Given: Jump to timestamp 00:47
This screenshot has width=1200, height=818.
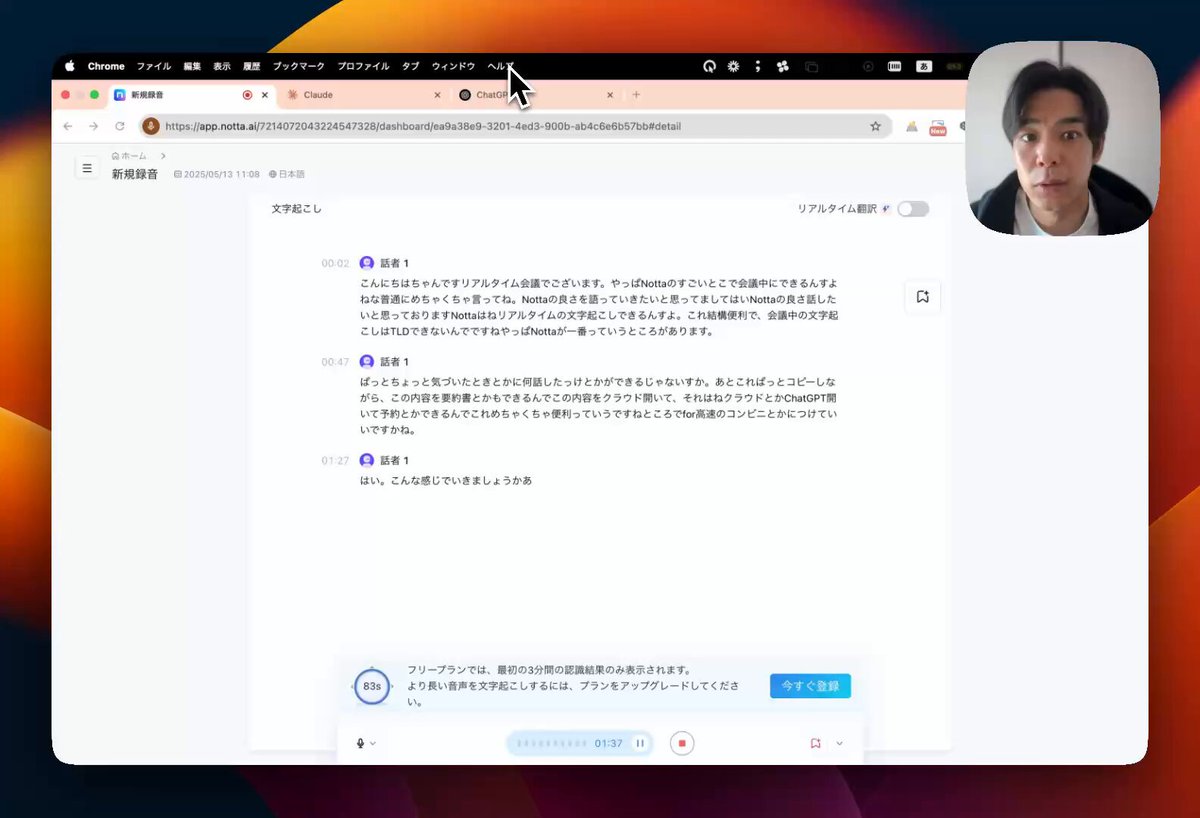Looking at the screenshot, I should pos(335,362).
